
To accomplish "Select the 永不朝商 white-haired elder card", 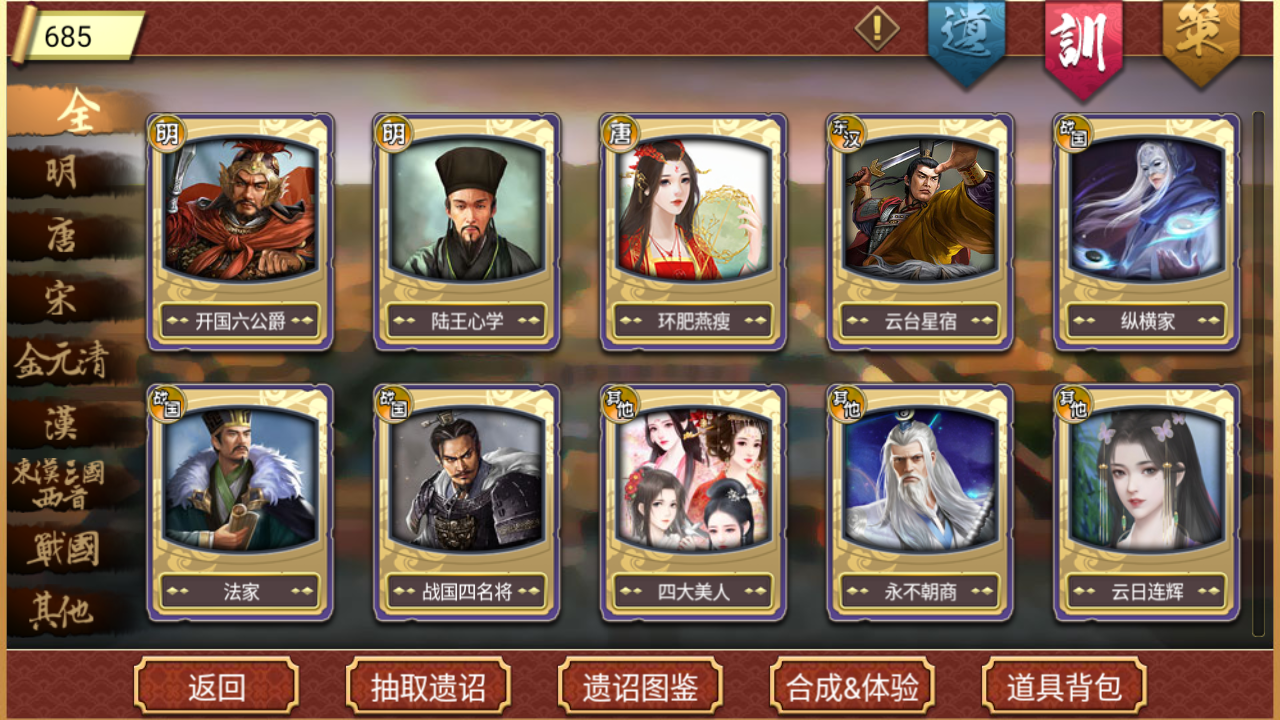I will pyautogui.click(x=920, y=503).
